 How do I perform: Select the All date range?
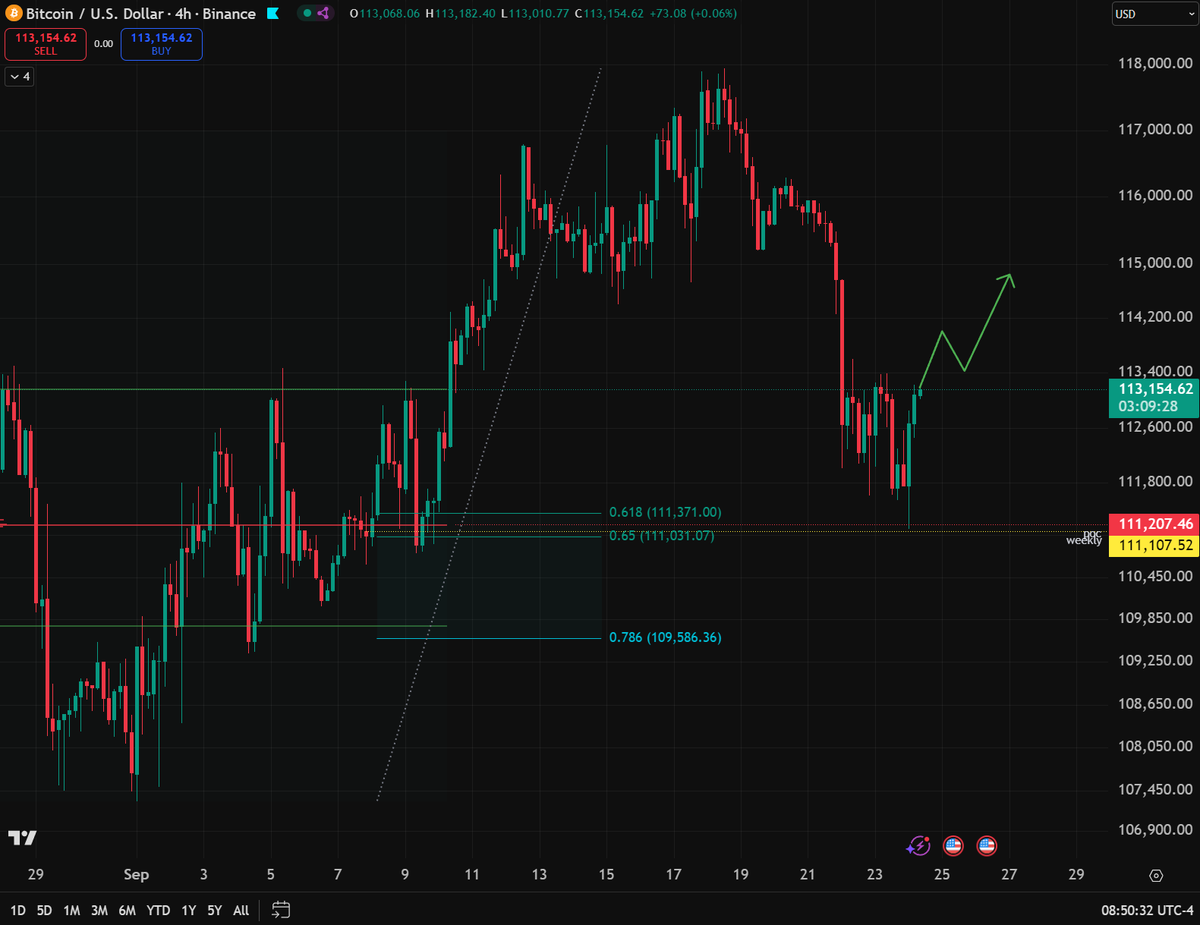(x=241, y=910)
